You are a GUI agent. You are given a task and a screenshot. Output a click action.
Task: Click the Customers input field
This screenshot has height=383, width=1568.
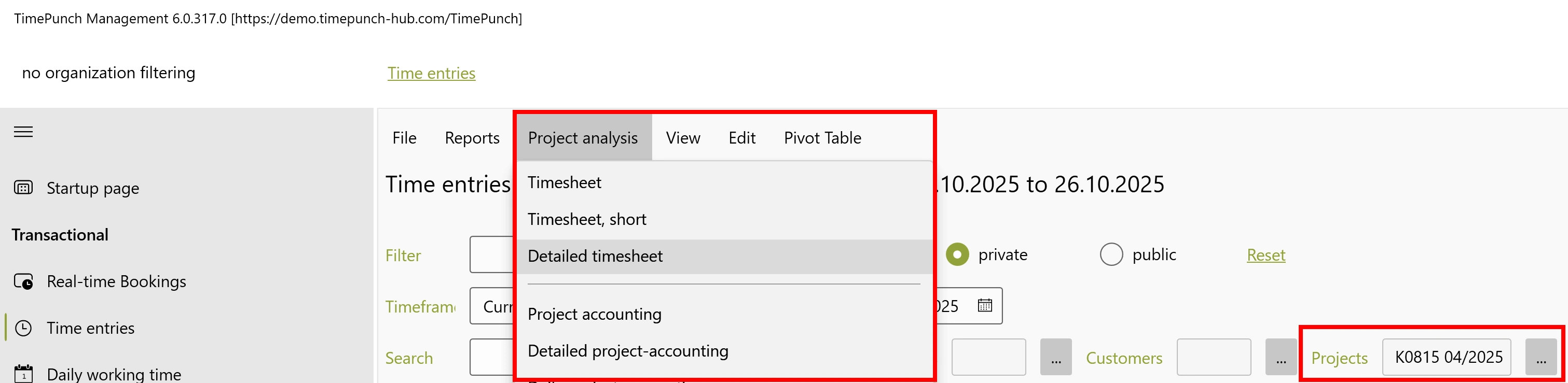pos(1213,357)
